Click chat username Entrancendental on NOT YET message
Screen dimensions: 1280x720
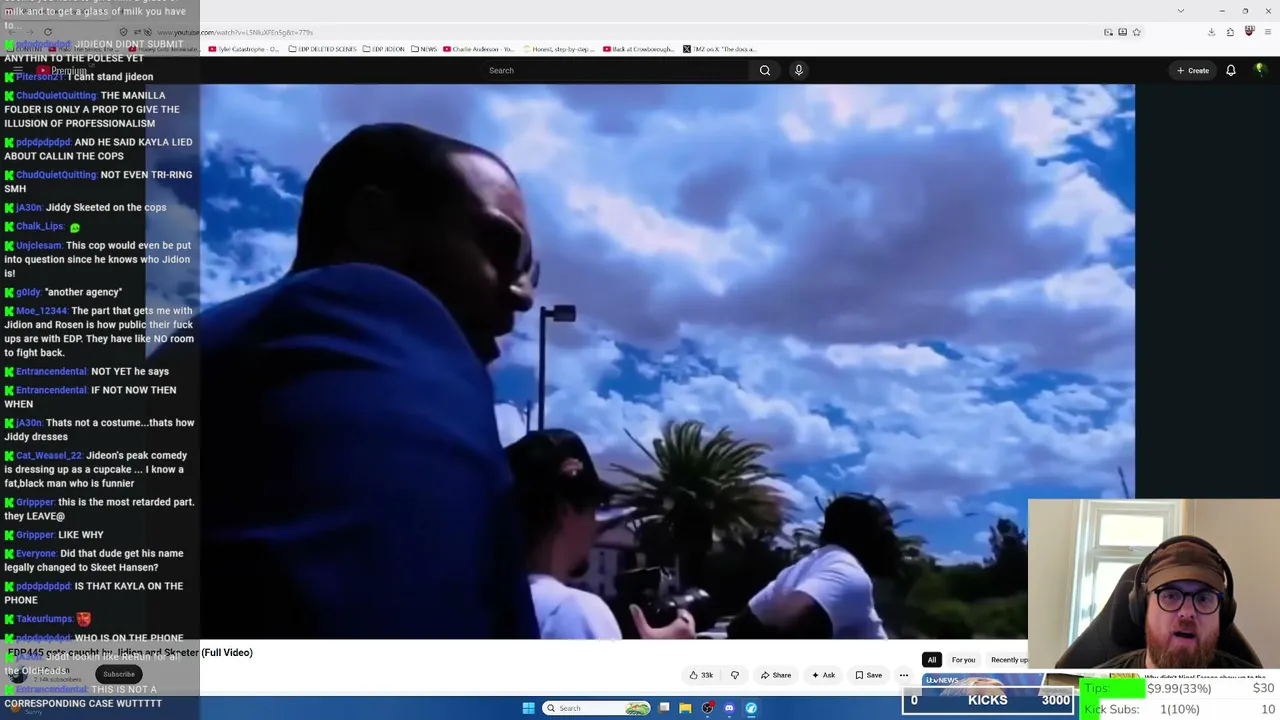[x=52, y=372]
